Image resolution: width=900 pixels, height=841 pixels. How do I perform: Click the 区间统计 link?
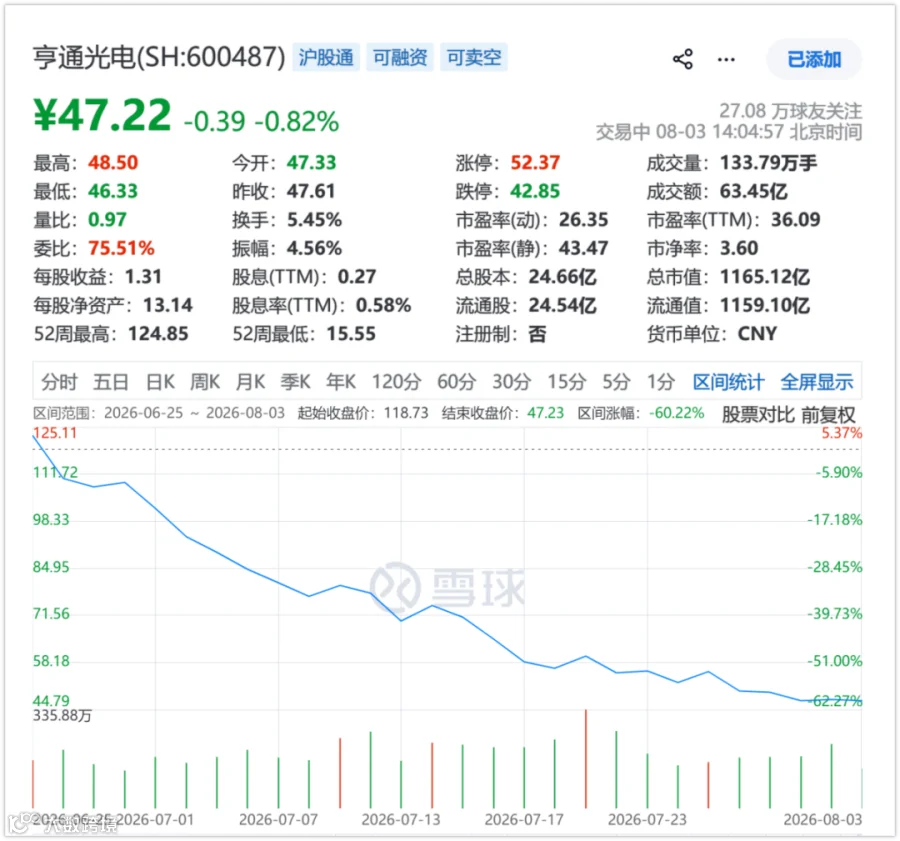[728, 382]
